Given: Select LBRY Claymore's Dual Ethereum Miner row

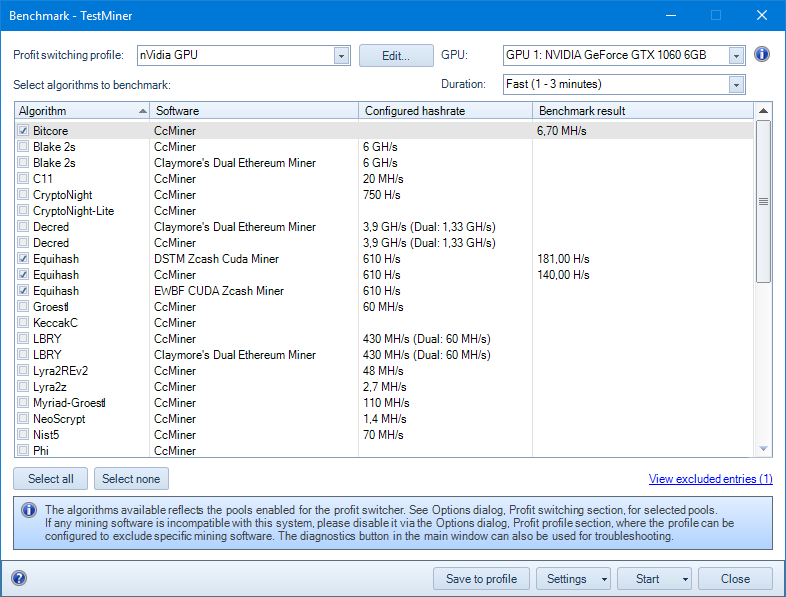Looking at the screenshot, I should tap(384, 354).
